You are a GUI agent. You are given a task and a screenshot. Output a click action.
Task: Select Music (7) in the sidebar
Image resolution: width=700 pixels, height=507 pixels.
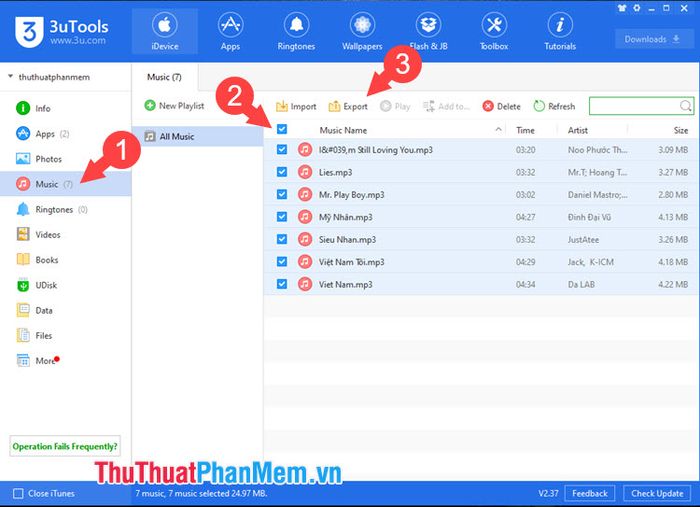pos(66,184)
